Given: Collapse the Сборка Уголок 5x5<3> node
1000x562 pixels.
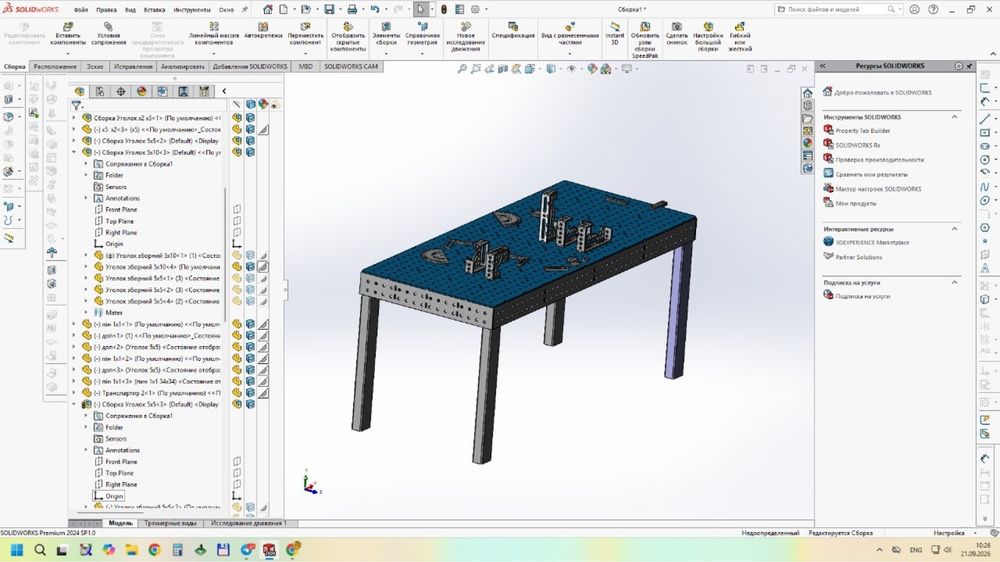Looking at the screenshot, I should pyautogui.click(x=74, y=404).
